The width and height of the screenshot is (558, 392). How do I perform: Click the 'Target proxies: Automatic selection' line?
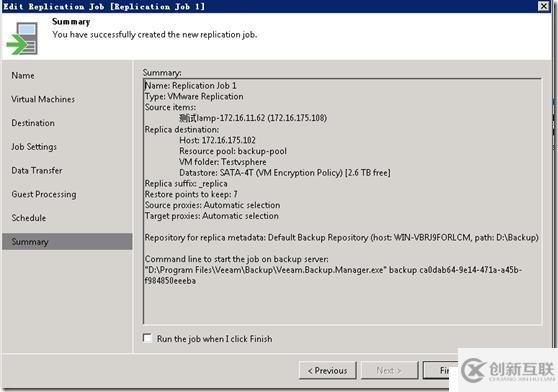coord(212,216)
